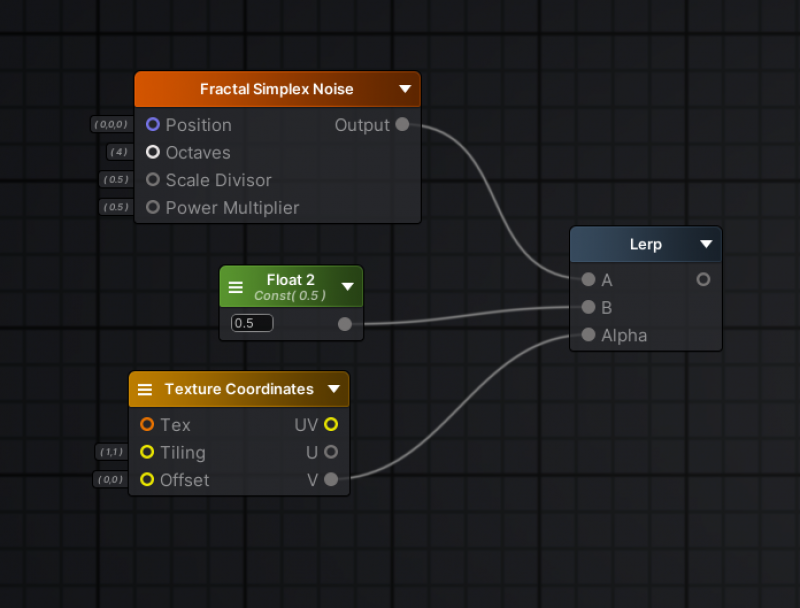Click the U output port
Screen dimensions: 800x608
pos(331,452)
